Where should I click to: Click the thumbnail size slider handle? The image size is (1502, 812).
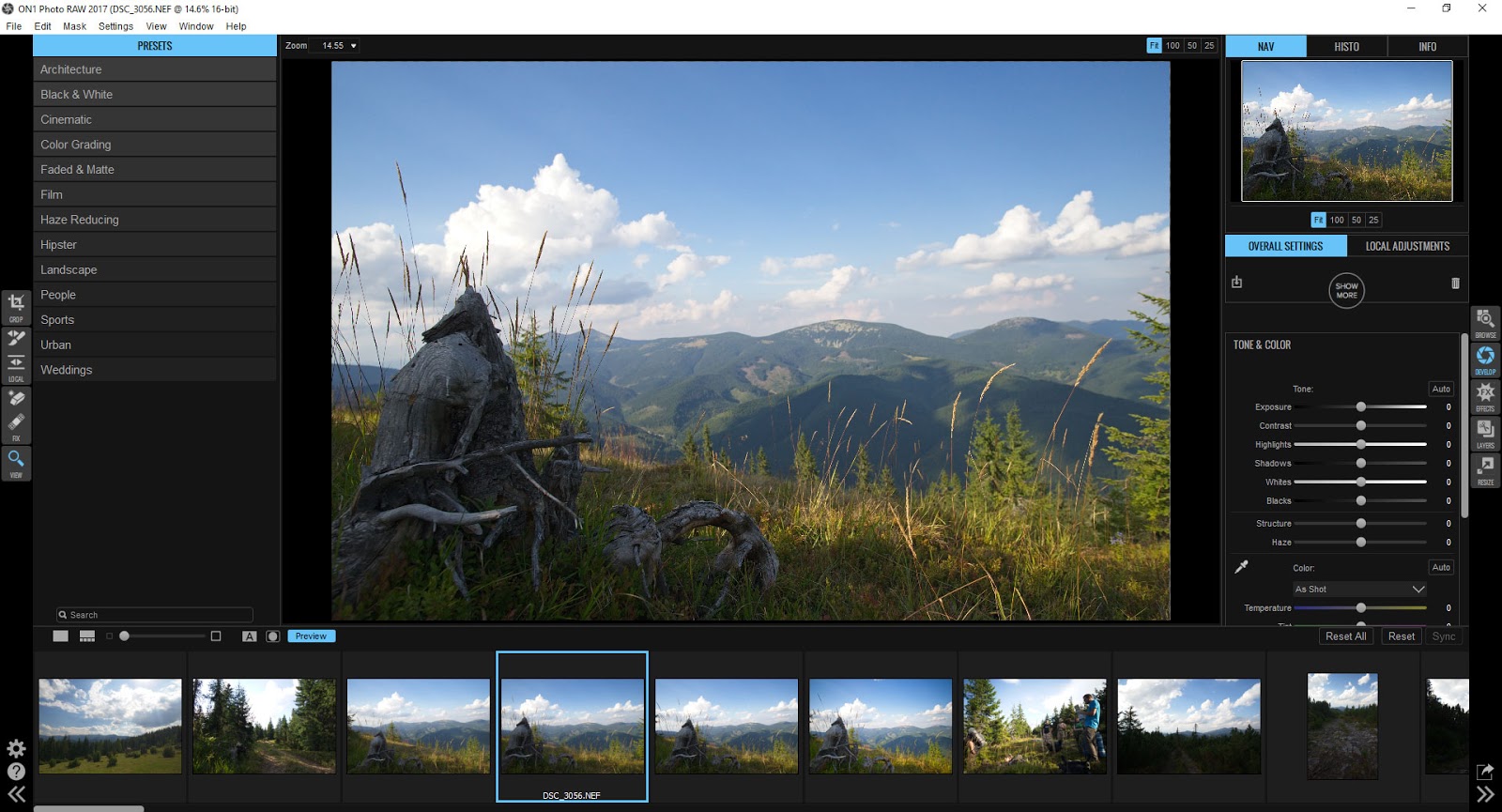click(124, 636)
